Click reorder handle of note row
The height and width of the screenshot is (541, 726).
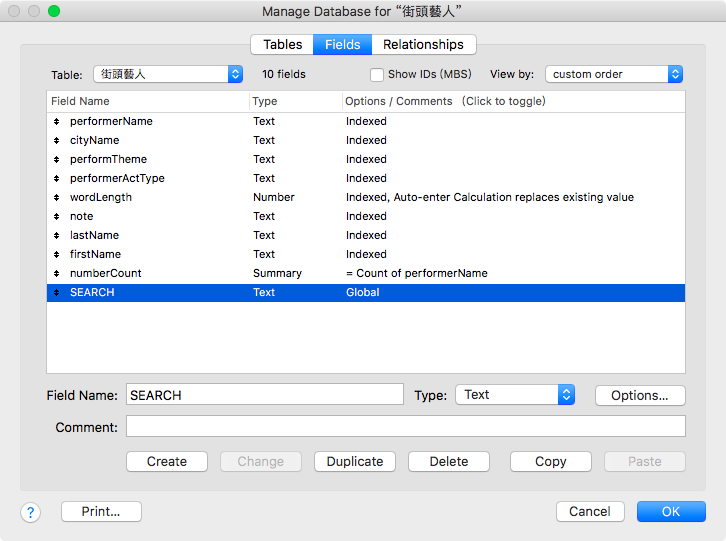[x=56, y=216]
